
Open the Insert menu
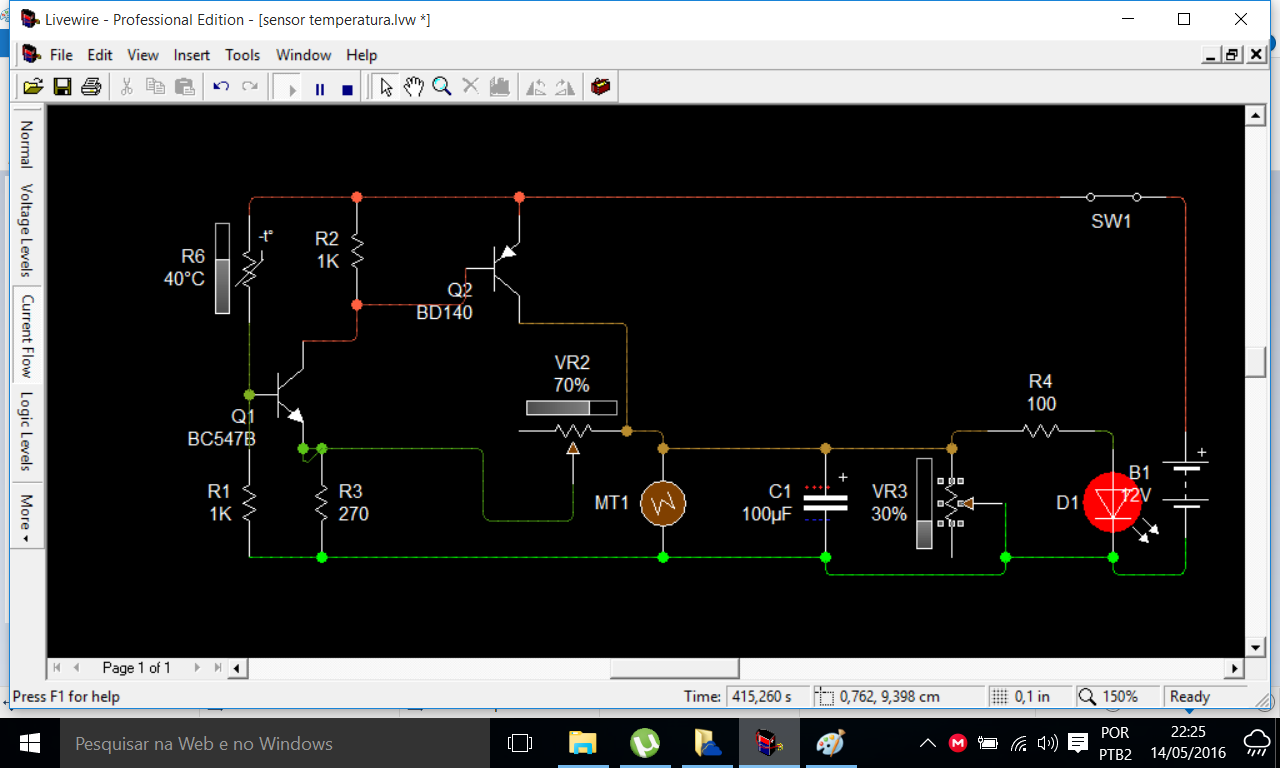click(192, 55)
